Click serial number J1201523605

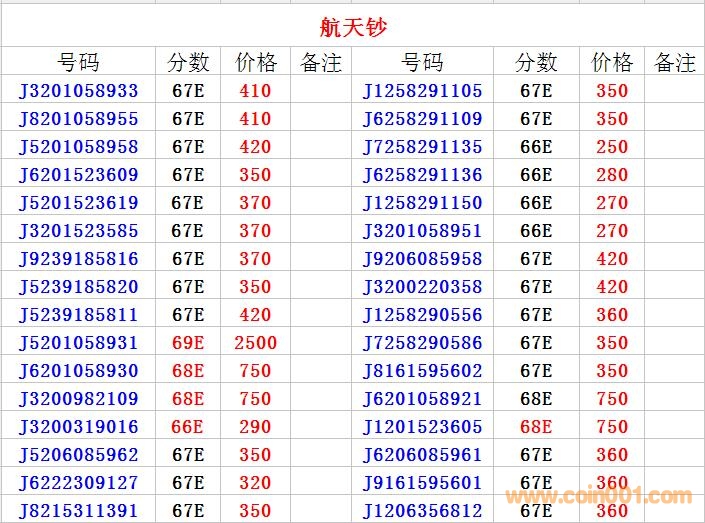422,427
